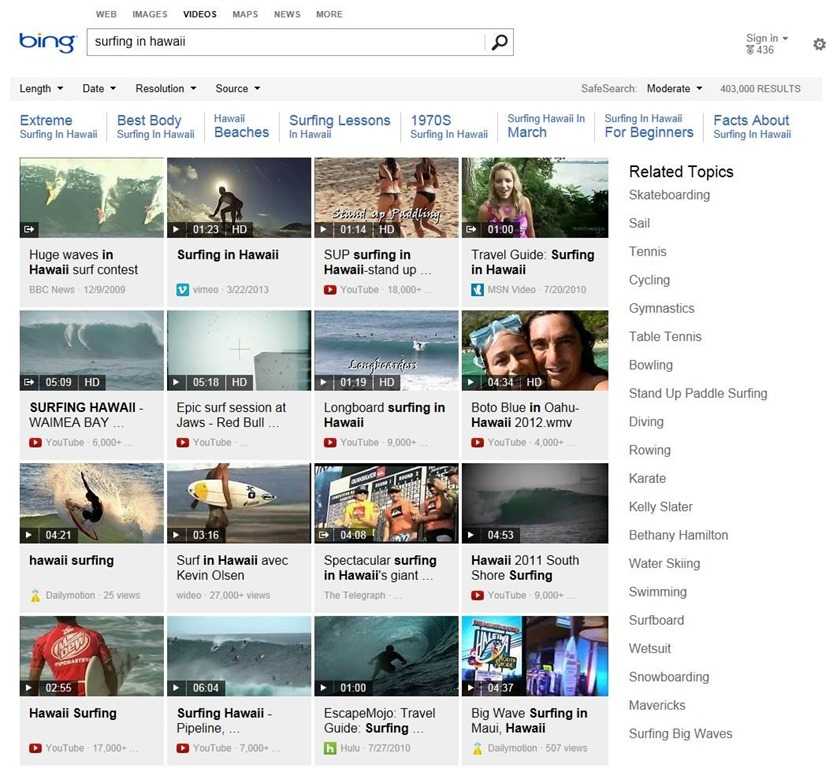The image size is (833, 768).
Task: Open Bing settings via the gear icon
Action: 819,44
